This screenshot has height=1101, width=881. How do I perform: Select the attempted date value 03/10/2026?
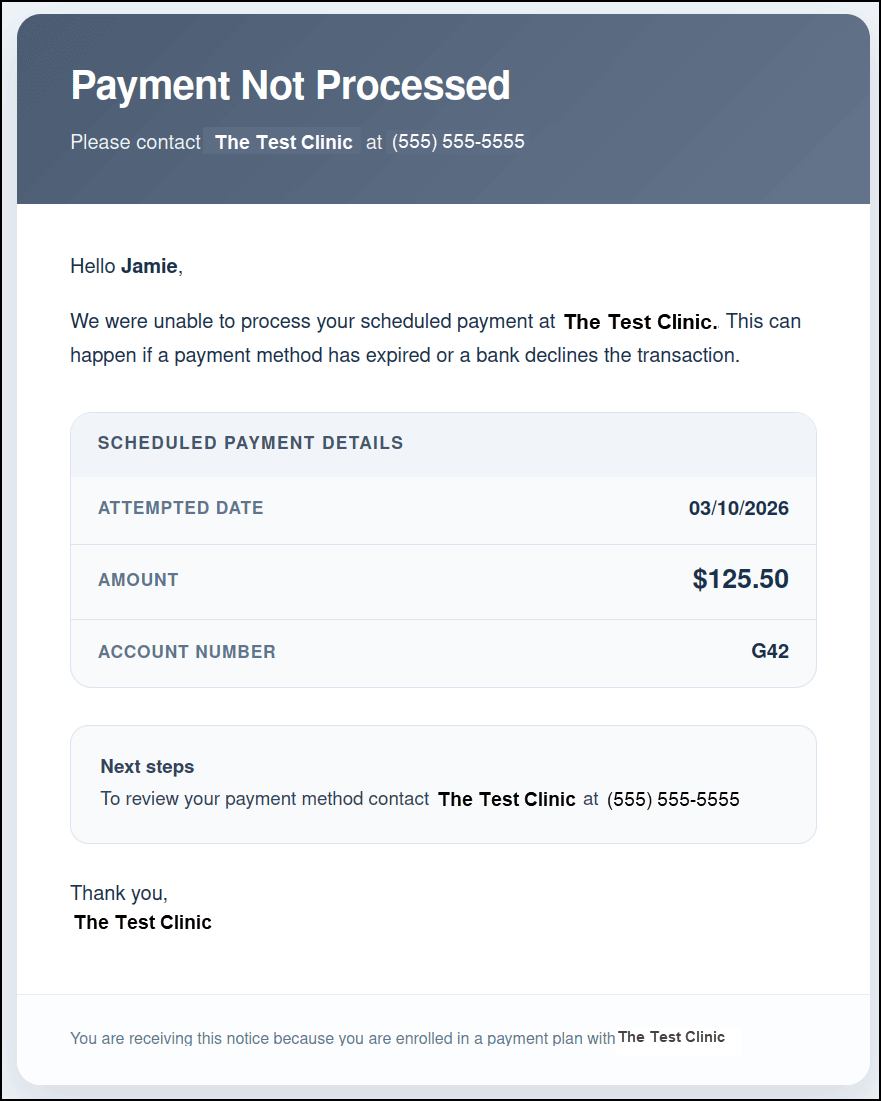(738, 508)
